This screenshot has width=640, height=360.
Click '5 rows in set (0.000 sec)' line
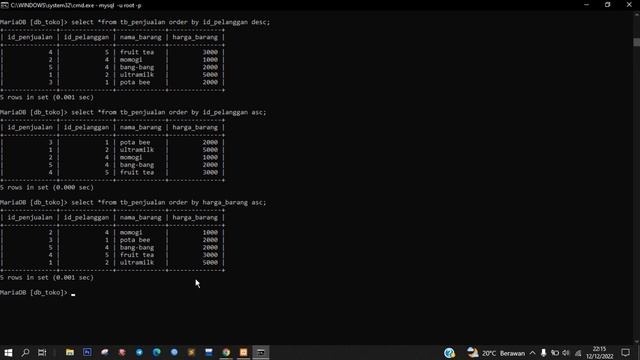pyautogui.click(x=47, y=187)
